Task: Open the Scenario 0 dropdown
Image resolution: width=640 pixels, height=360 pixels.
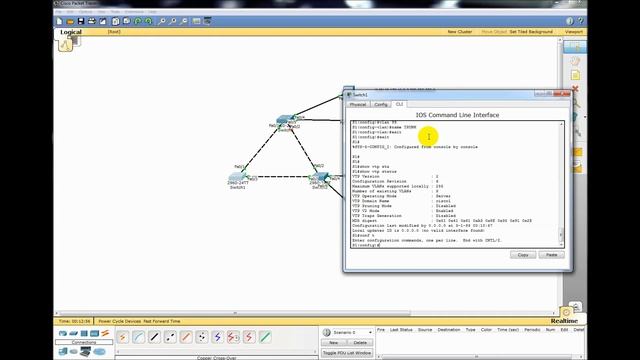Action: pos(352,332)
